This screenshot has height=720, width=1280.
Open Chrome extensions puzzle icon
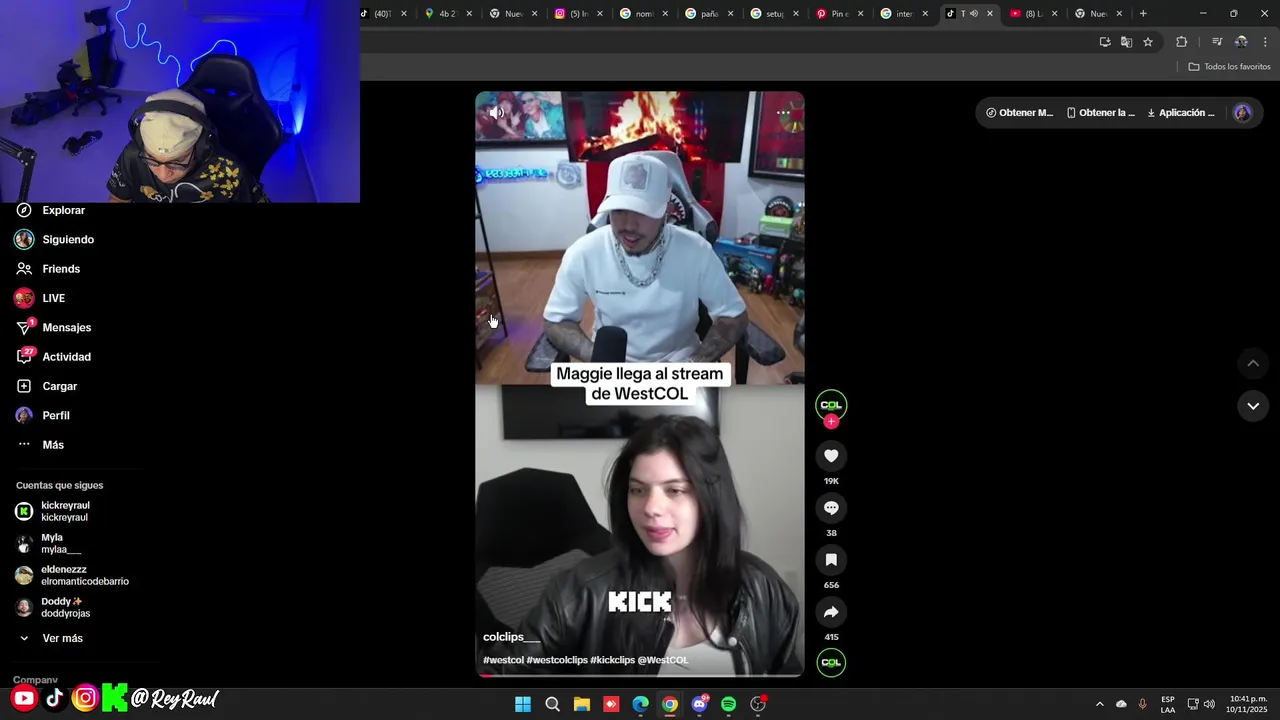[1182, 42]
